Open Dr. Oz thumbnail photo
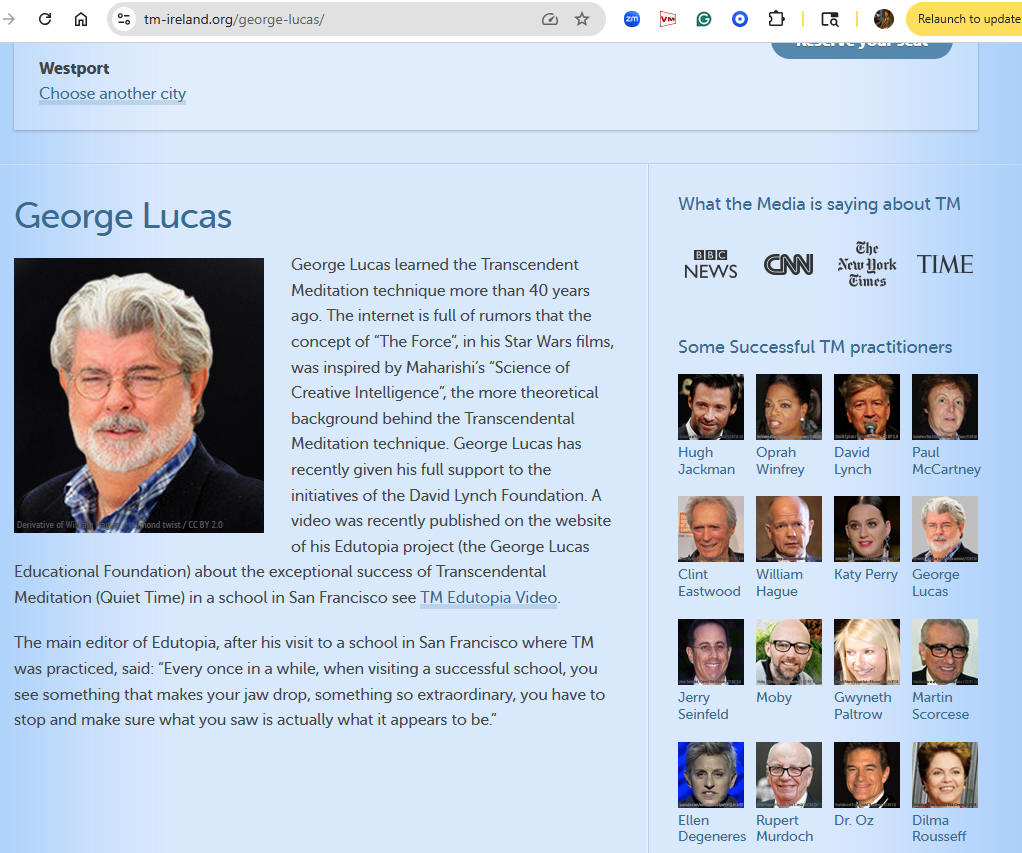Screen dimensions: 1022x853 [867, 775]
